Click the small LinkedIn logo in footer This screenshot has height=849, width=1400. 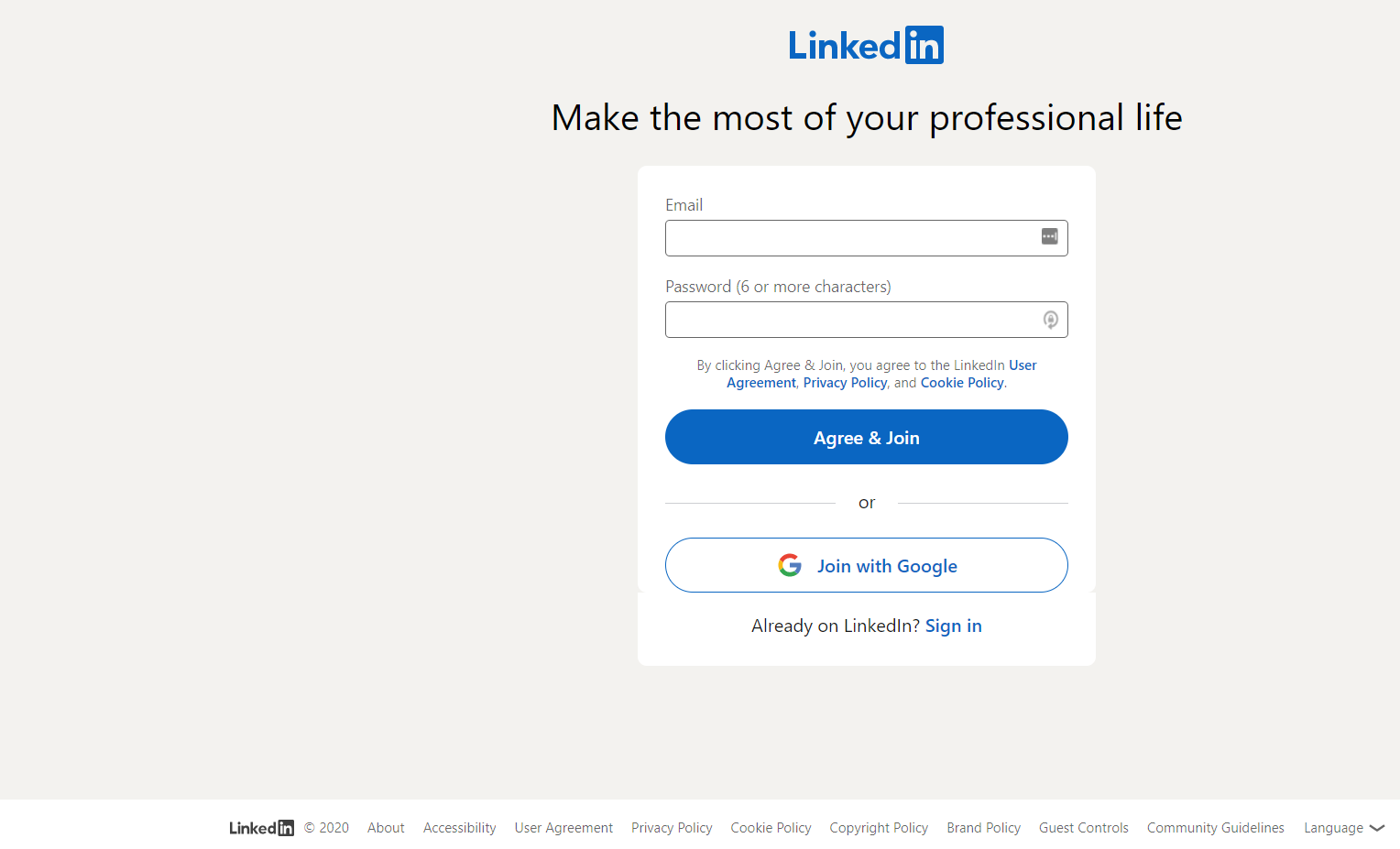coord(261,828)
